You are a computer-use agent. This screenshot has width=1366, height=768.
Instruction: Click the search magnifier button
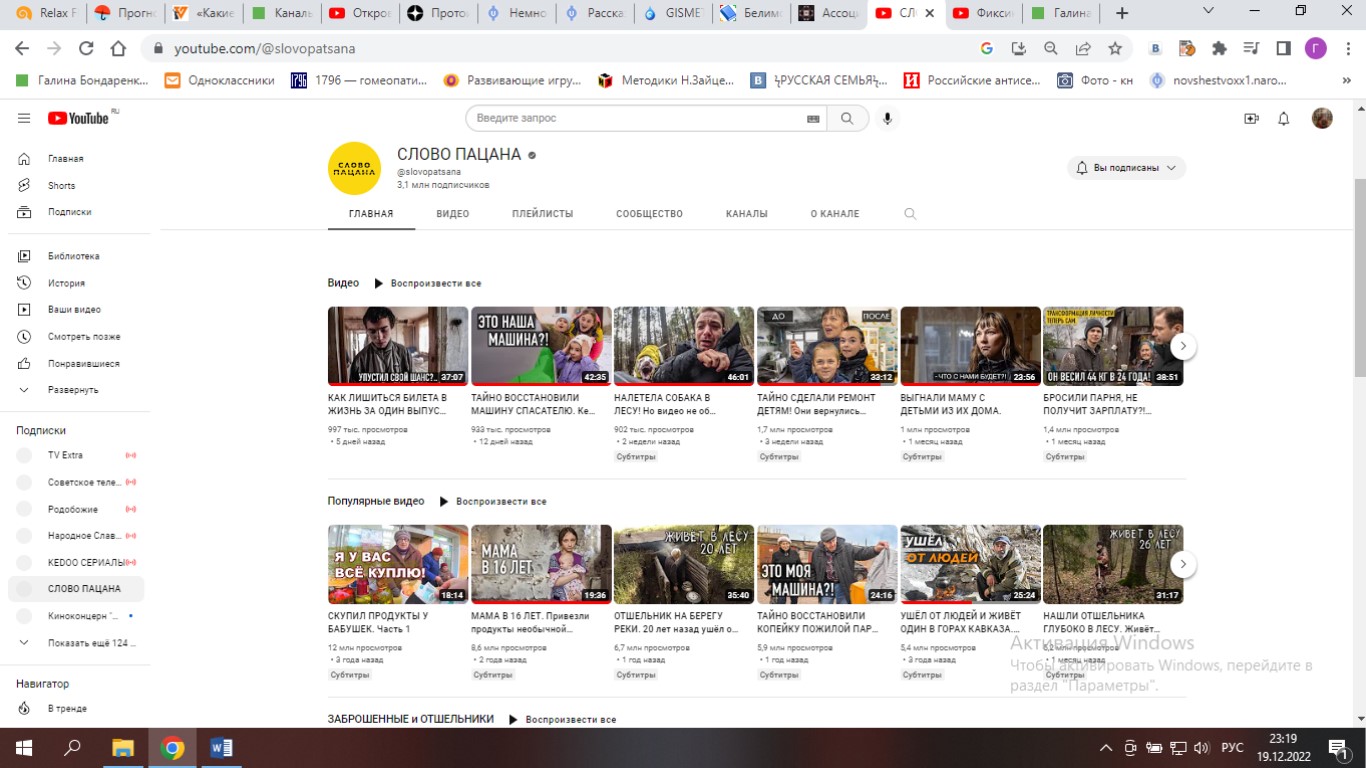[x=847, y=118]
